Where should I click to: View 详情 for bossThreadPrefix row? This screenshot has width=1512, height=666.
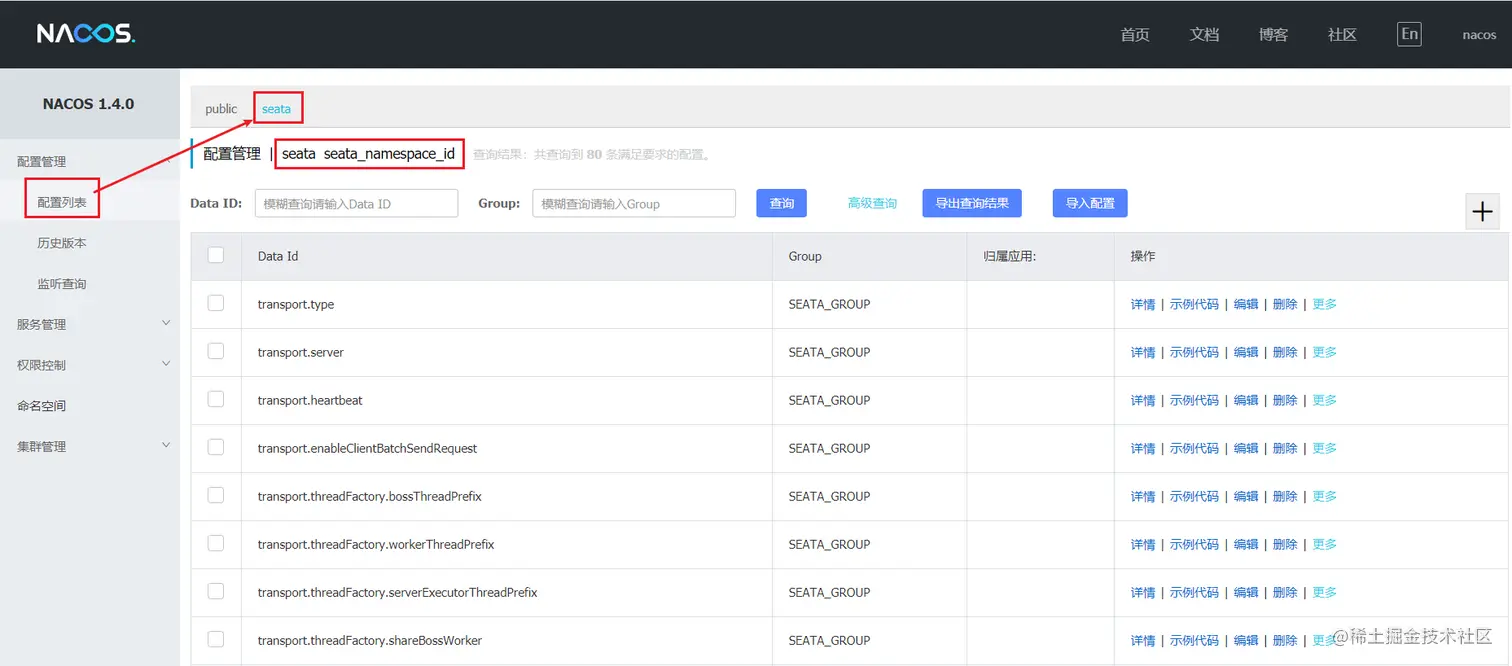pos(1143,496)
